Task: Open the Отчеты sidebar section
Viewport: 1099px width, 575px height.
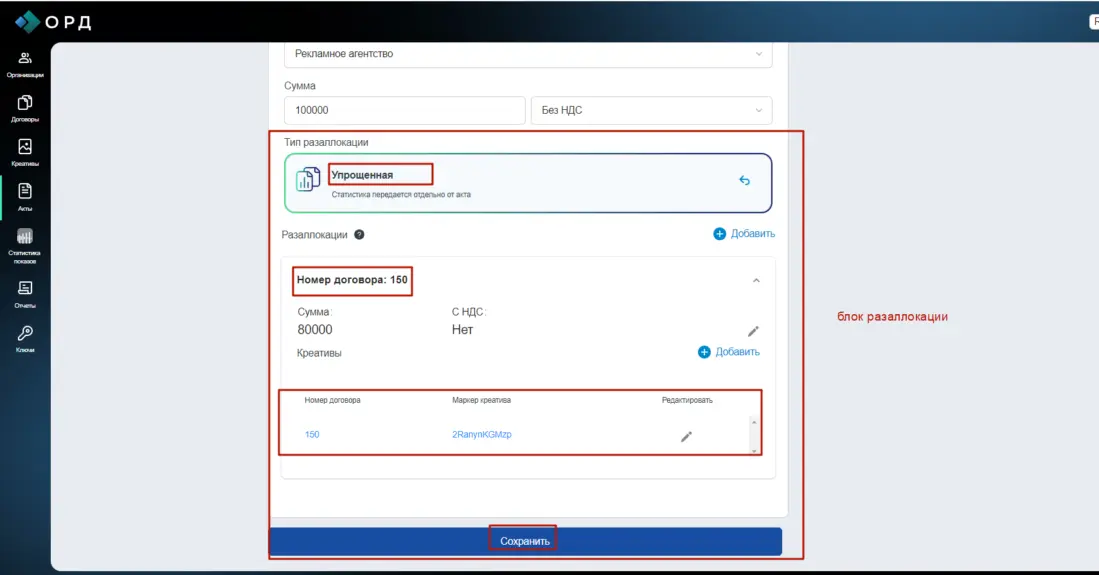Action: coord(25,294)
